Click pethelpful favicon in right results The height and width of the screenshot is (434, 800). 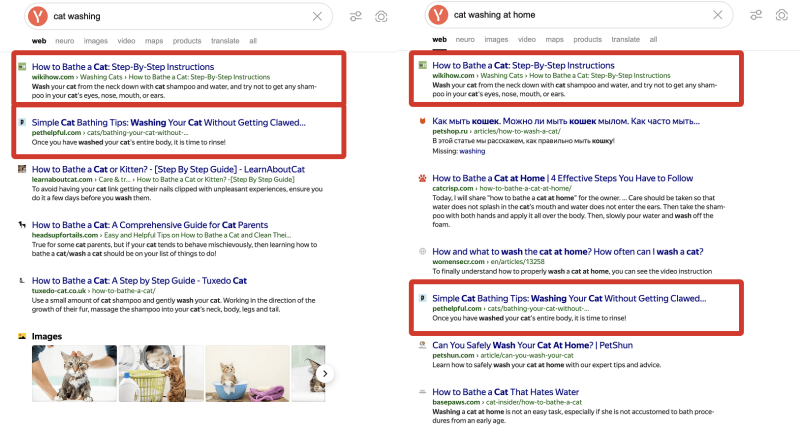tap(422, 298)
